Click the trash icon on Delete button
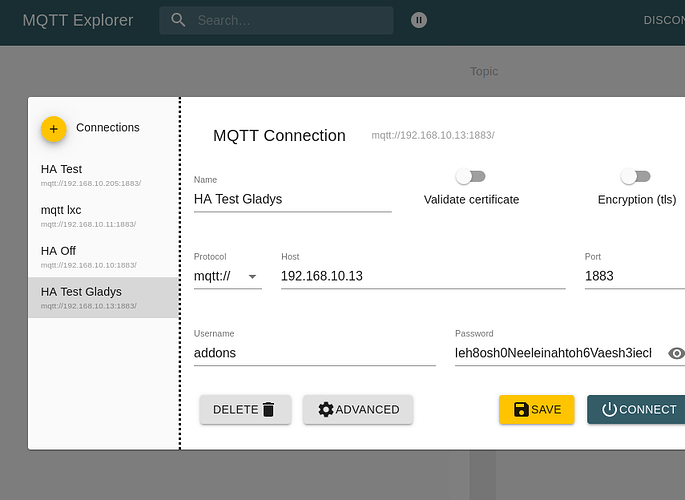 point(268,409)
